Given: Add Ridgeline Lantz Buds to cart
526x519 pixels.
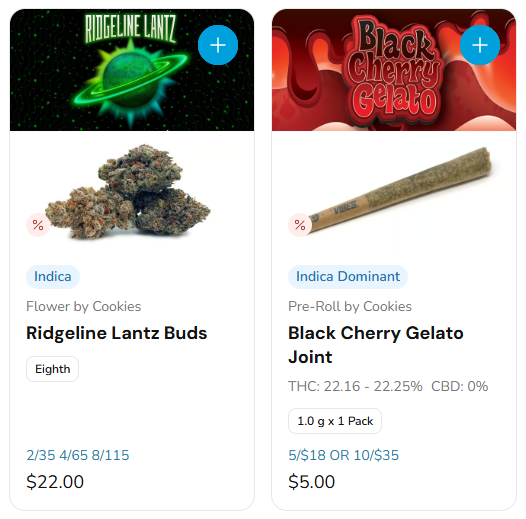Looking at the screenshot, I should 218,45.
